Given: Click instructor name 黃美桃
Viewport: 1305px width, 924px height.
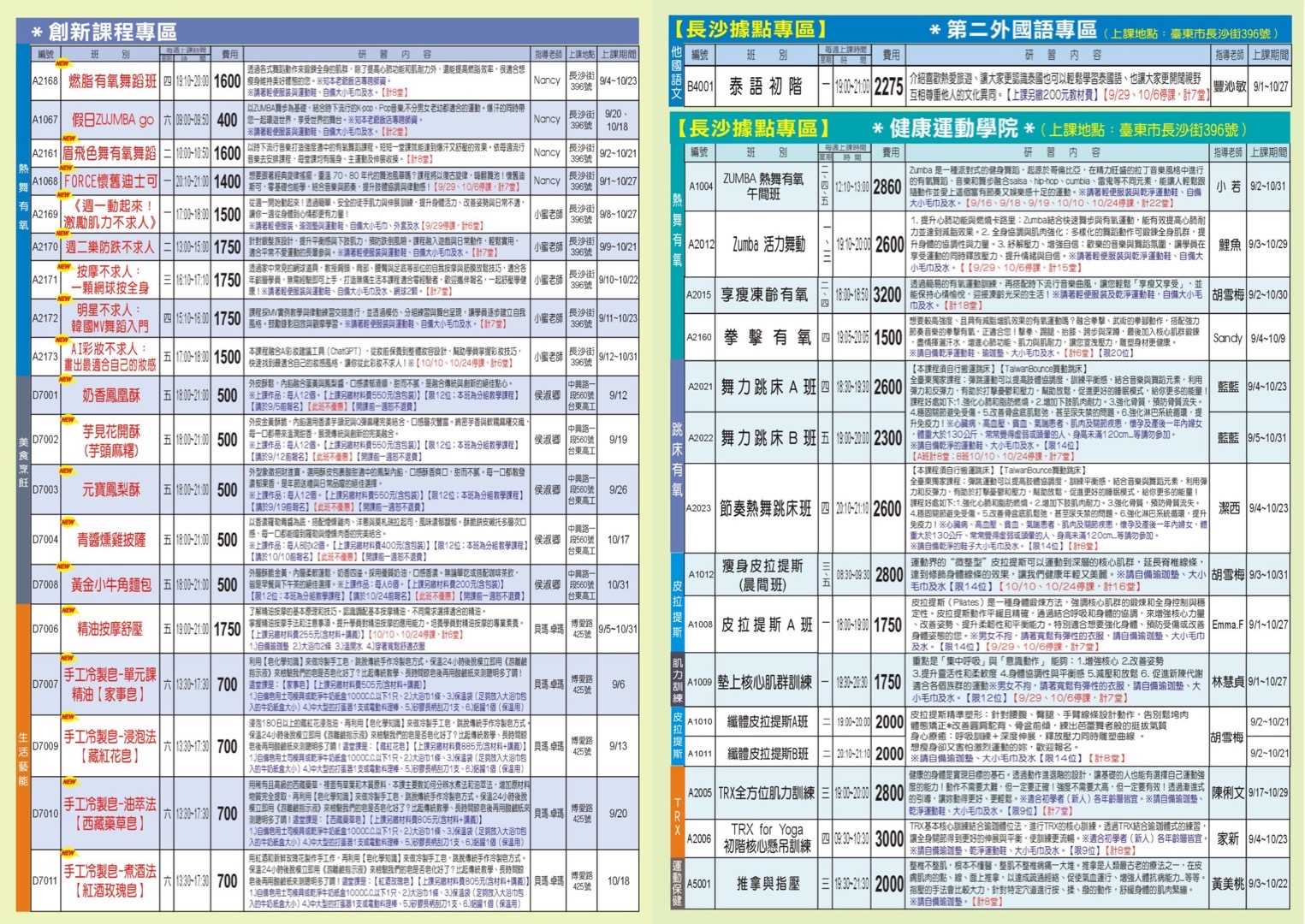Looking at the screenshot, I should 1229,884.
